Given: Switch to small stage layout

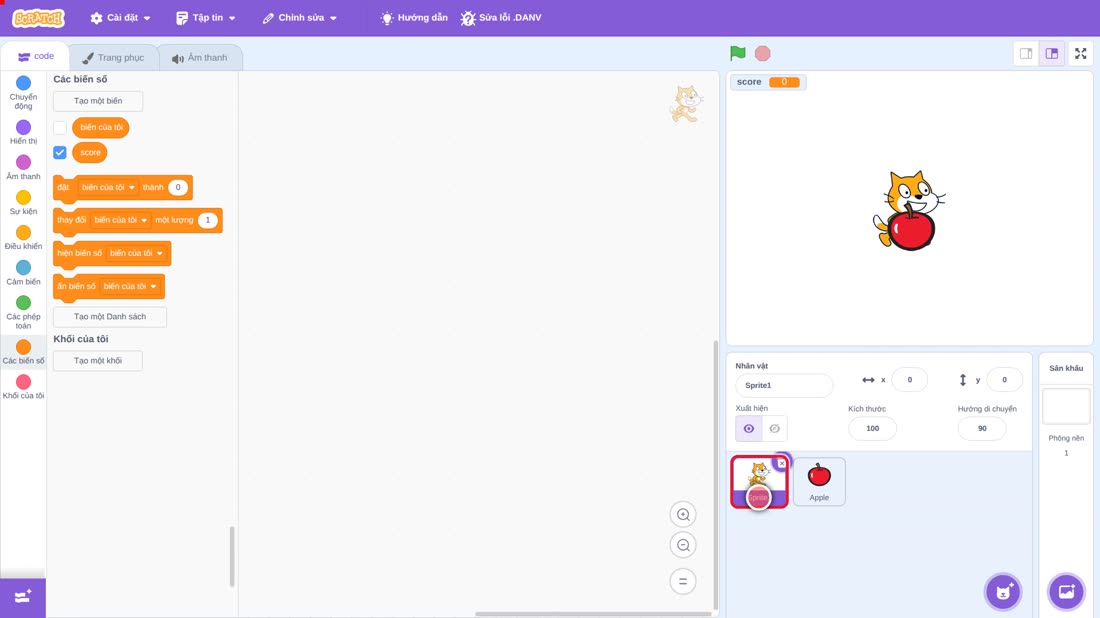Looking at the screenshot, I should [1026, 53].
